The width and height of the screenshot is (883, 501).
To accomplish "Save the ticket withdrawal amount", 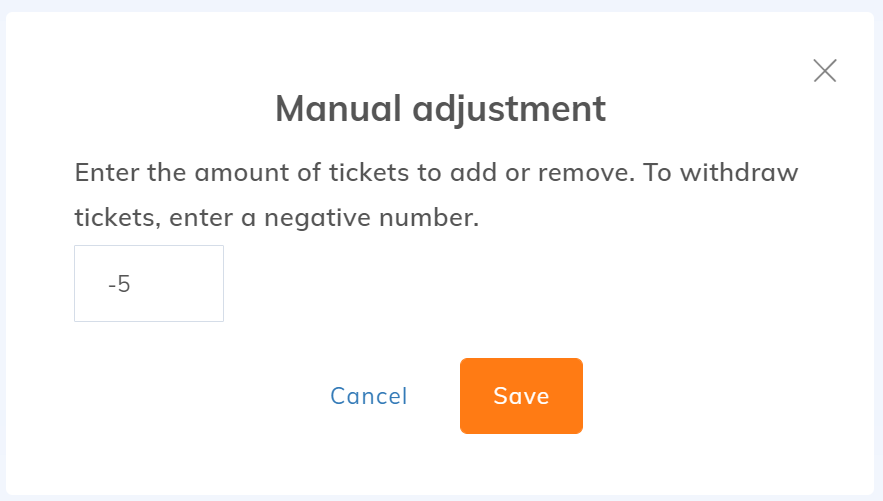I will coord(521,396).
